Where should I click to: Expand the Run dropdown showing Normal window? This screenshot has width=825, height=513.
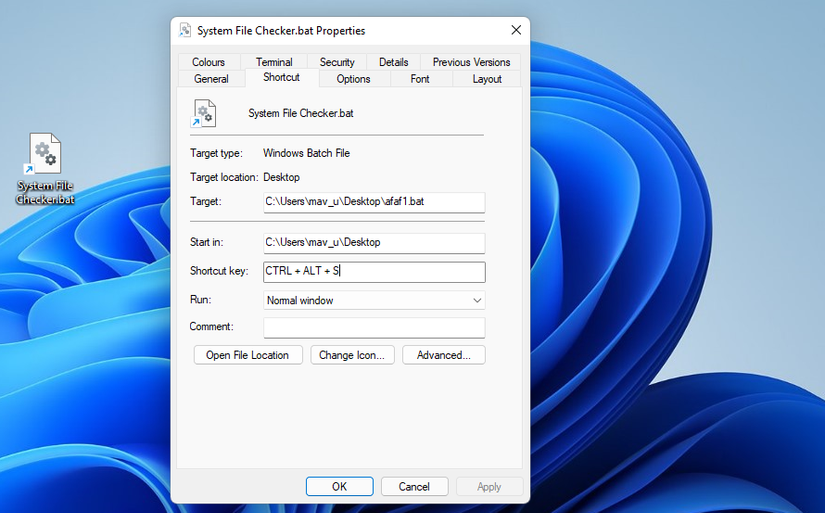(x=374, y=300)
